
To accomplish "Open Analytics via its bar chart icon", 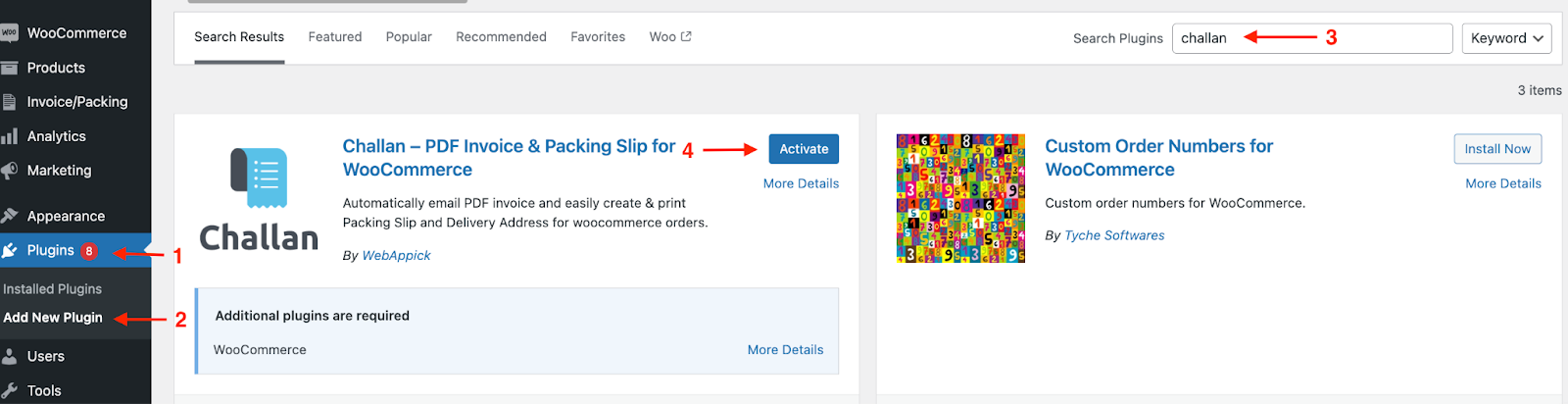I will click(9, 136).
